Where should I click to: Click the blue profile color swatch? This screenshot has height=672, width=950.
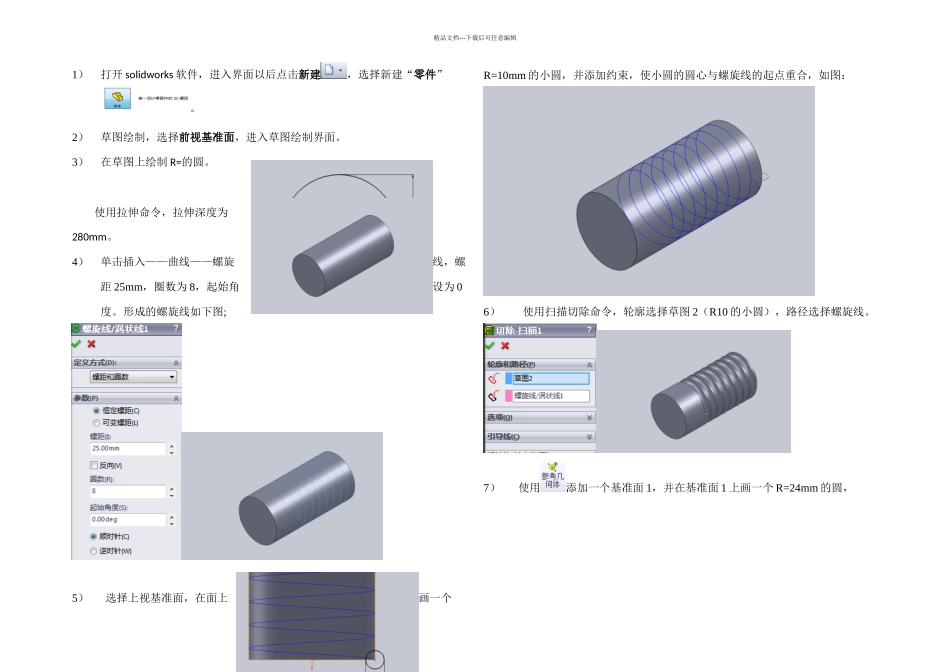pos(508,379)
